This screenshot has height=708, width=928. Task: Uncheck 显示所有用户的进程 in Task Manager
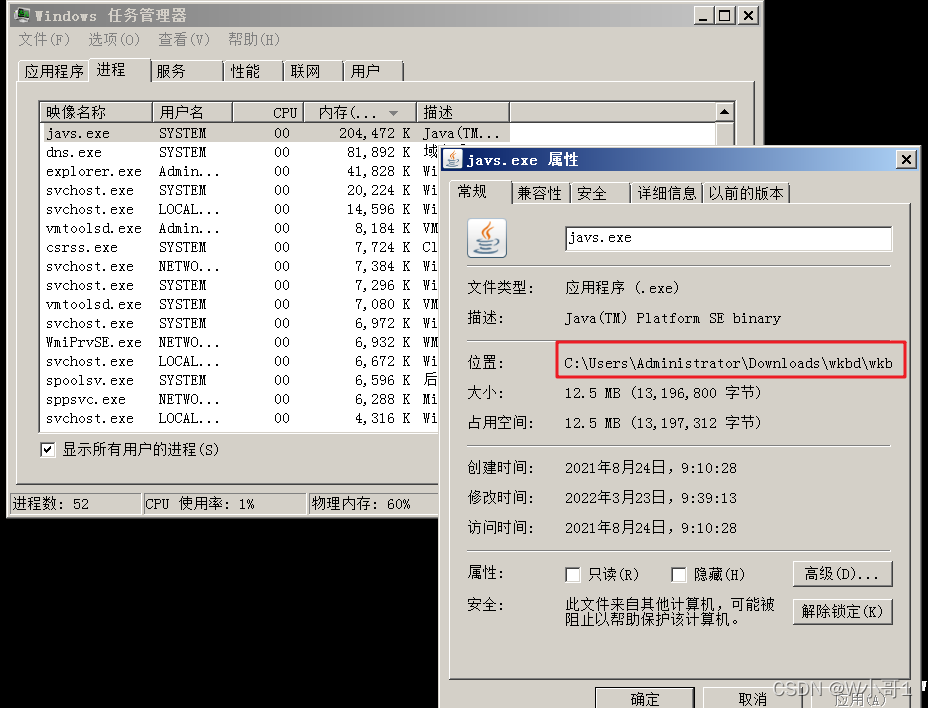click(46, 448)
